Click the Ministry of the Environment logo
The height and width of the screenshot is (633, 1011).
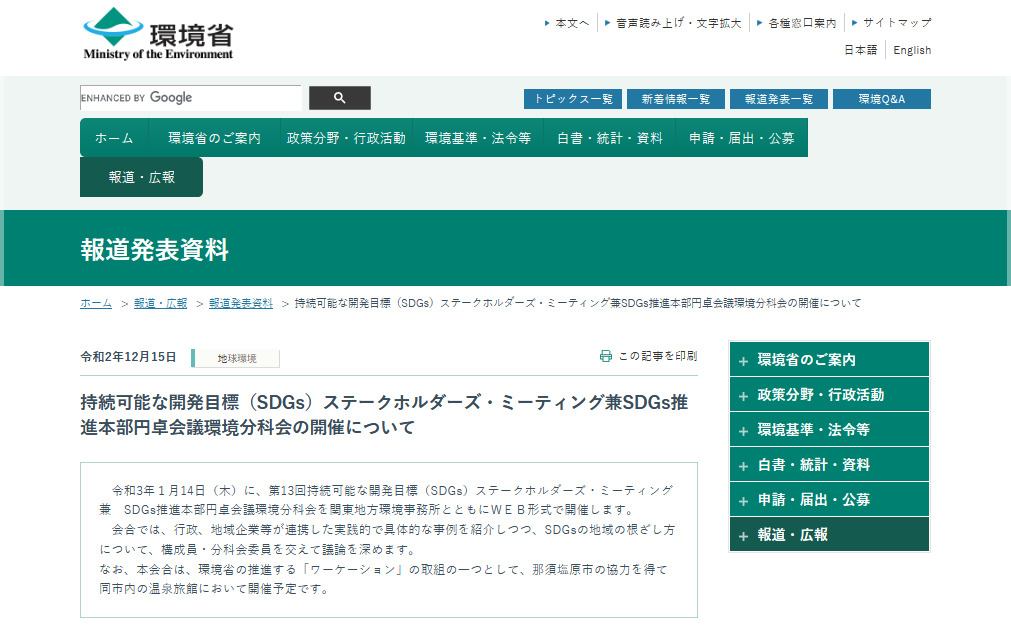pyautogui.click(x=158, y=34)
